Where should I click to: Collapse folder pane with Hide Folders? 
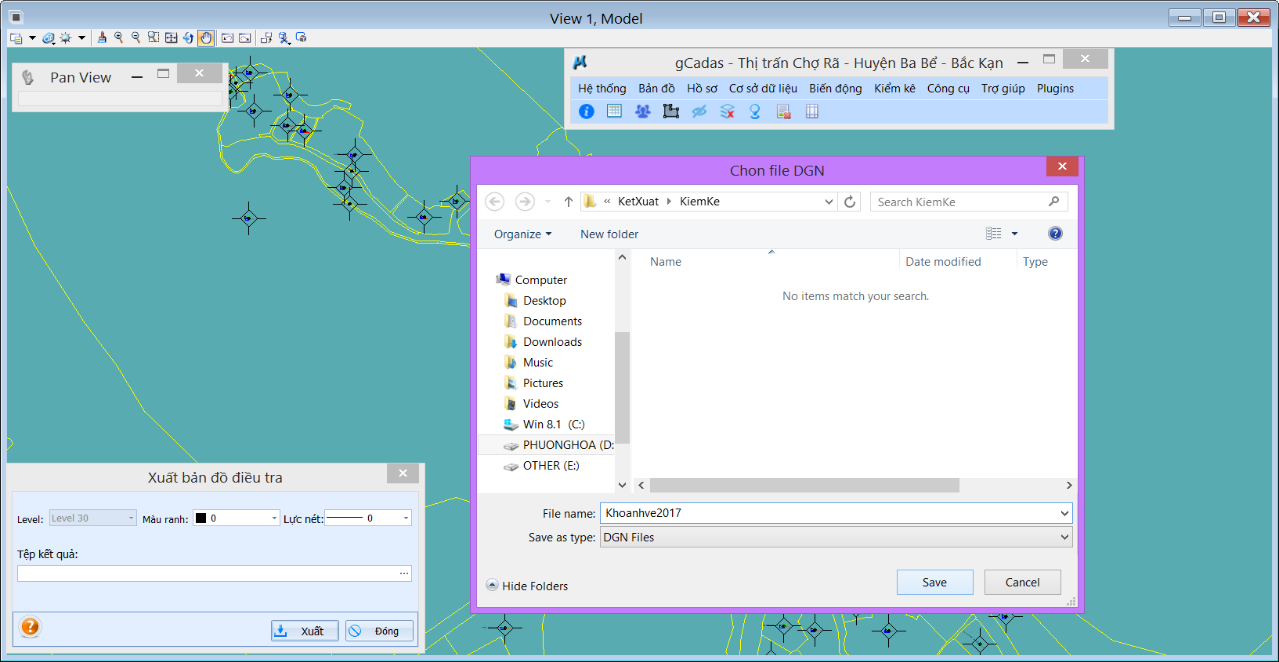click(526, 586)
